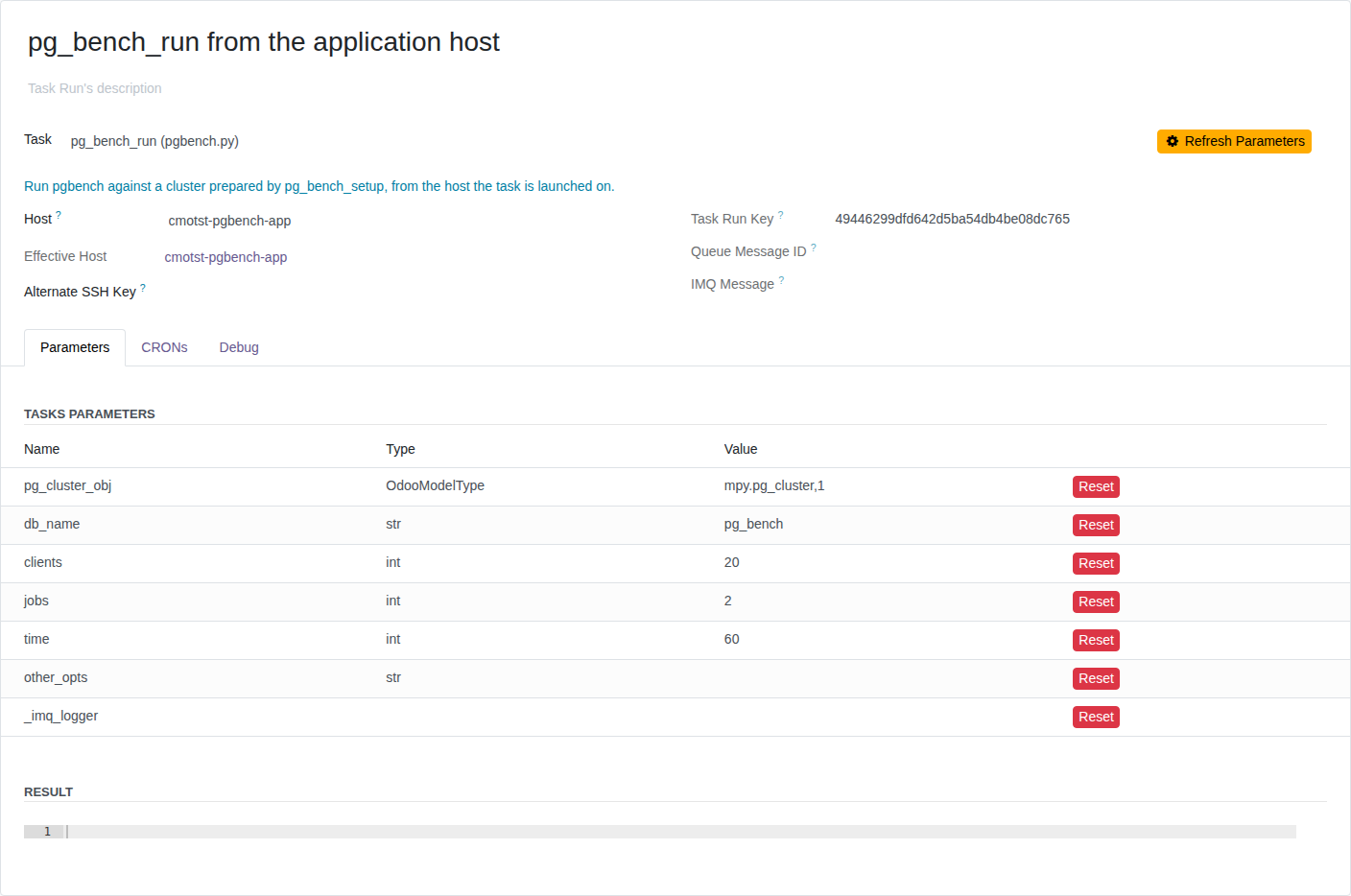Viewport: 1351px width, 896px height.
Task: Click the Task Run Key value 49446299dfd642d5ba54db4be08dc765
Action: (x=952, y=219)
